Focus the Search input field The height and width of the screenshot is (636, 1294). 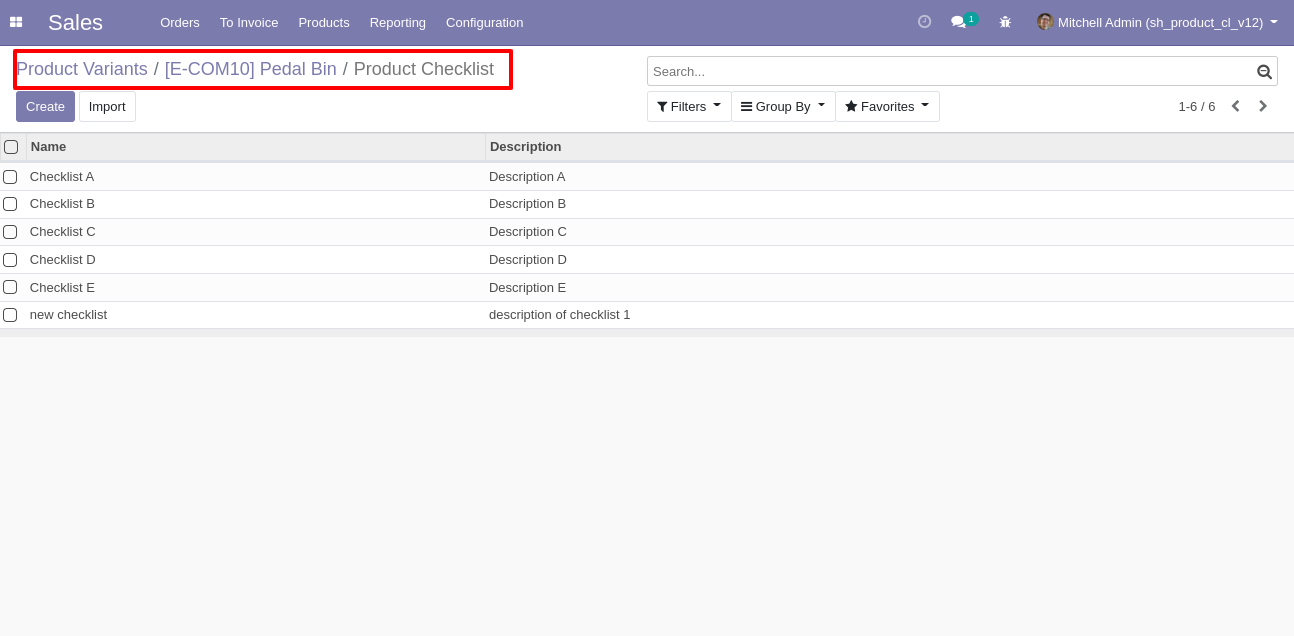952,71
